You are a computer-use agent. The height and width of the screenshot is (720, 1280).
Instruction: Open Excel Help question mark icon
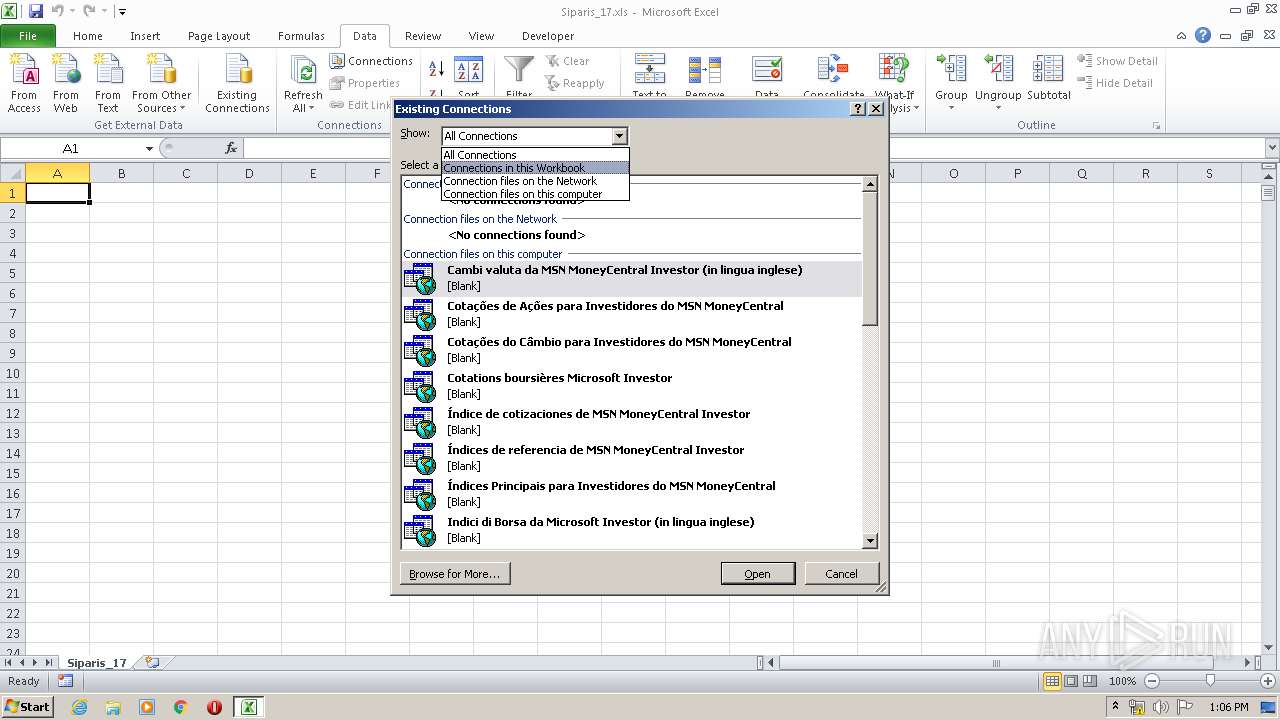pos(1203,35)
